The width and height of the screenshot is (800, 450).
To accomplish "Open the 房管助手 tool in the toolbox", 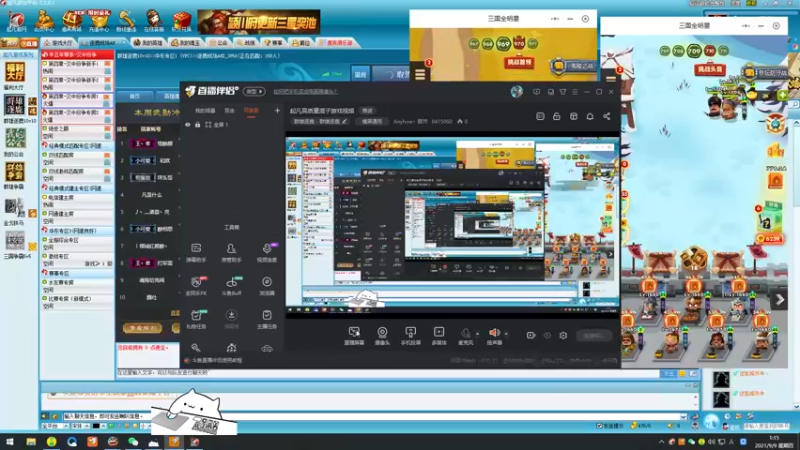I will pyautogui.click(x=231, y=252).
